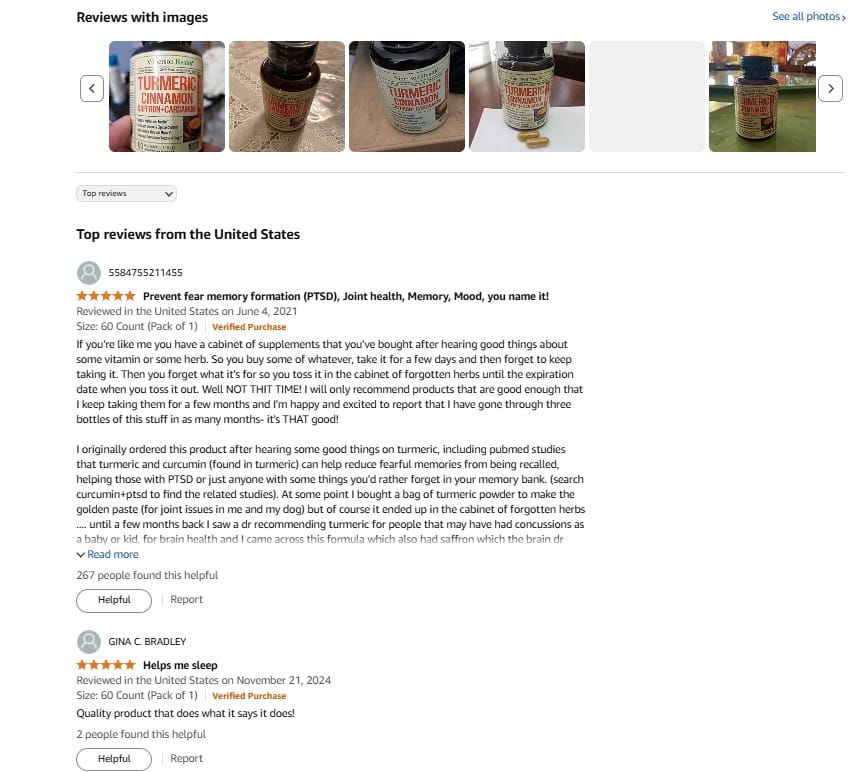This screenshot has height=772, width=860.
Task: Mark Gina's review as Helpful
Action: point(114,759)
